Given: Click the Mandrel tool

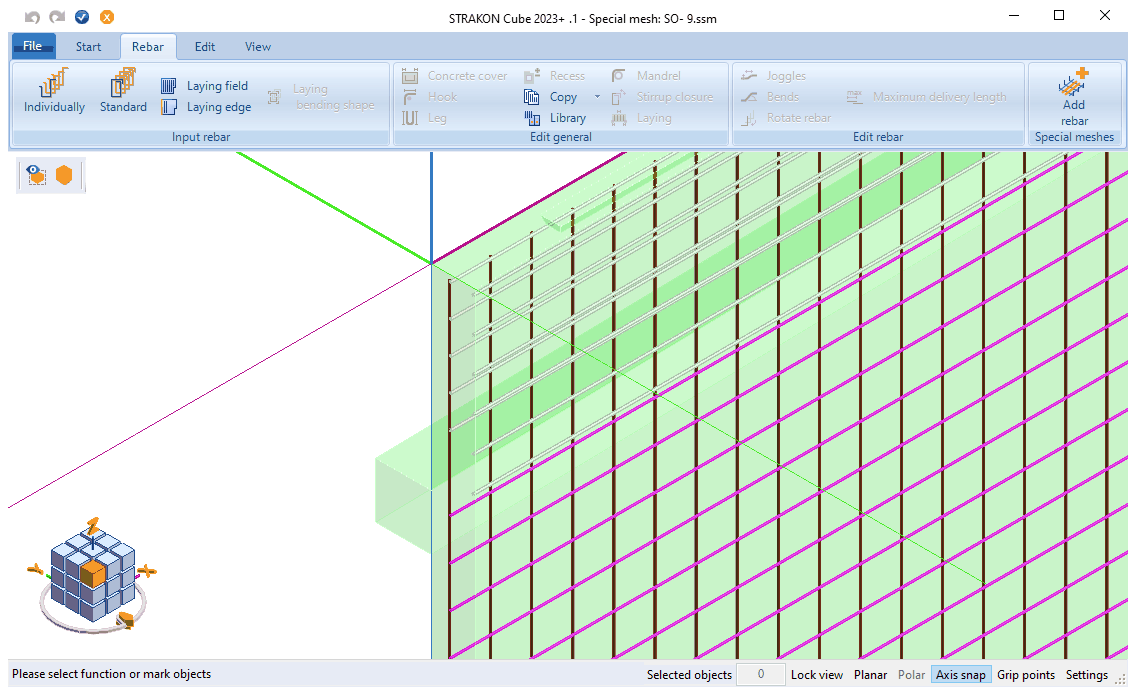Looking at the screenshot, I should coord(646,75).
